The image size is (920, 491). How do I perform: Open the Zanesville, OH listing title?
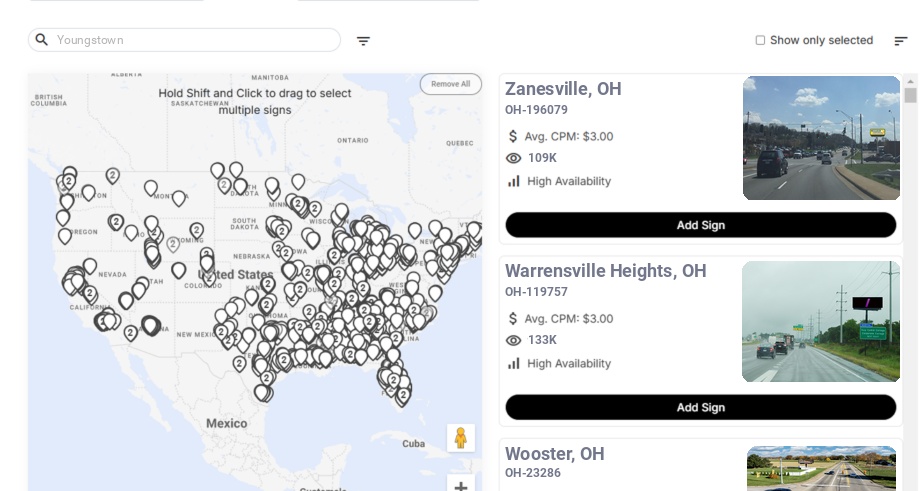tap(563, 89)
